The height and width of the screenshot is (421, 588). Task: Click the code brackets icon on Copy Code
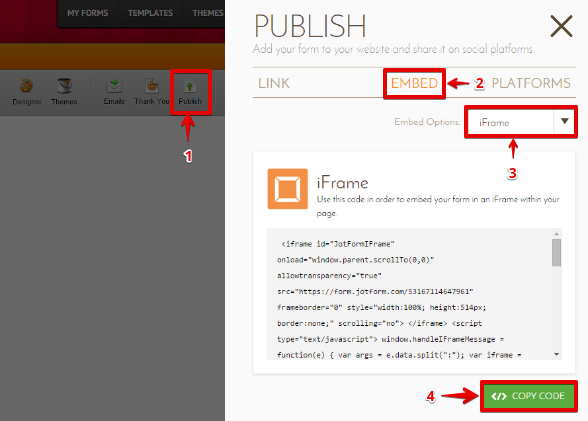point(499,396)
